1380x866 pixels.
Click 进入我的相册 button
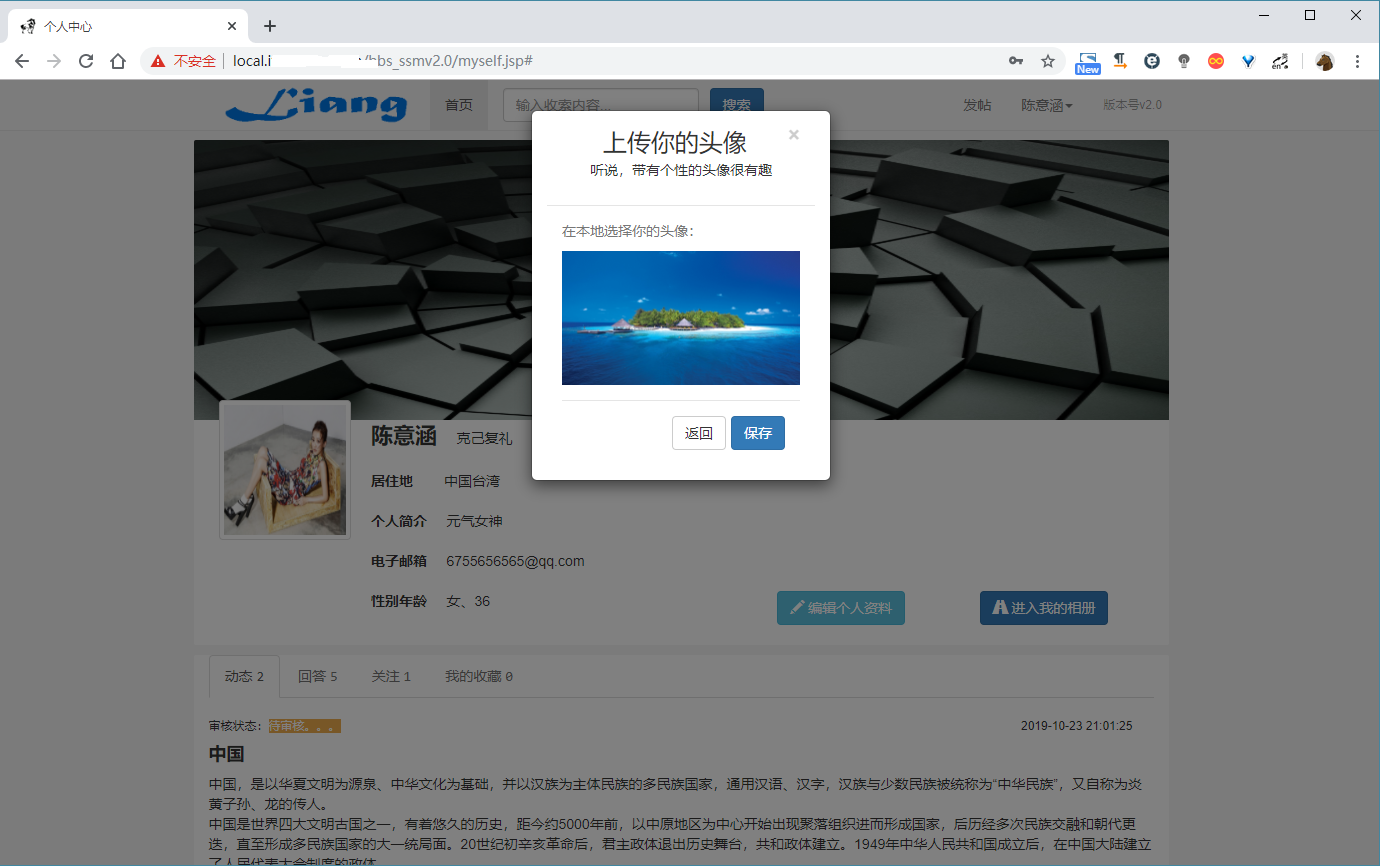[x=1044, y=608]
